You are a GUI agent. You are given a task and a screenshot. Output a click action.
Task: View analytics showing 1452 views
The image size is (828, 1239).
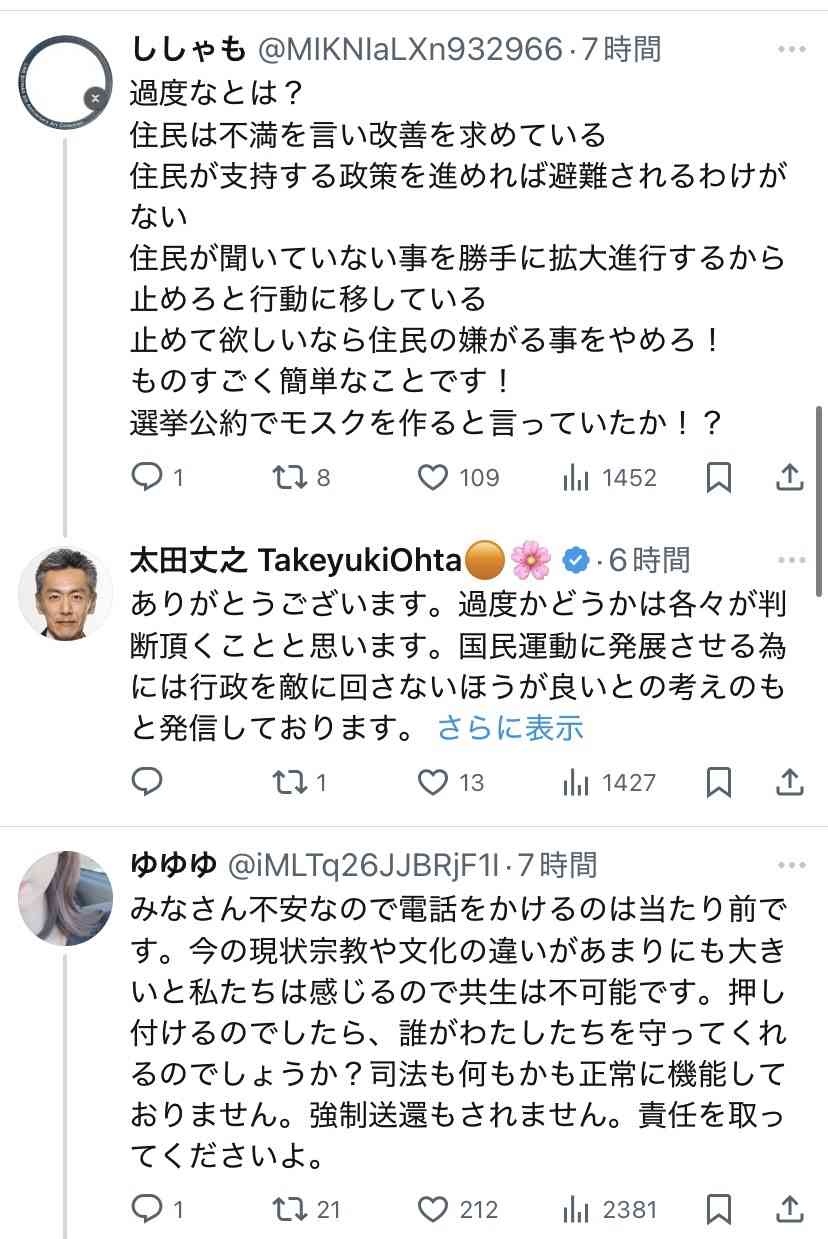(x=577, y=478)
